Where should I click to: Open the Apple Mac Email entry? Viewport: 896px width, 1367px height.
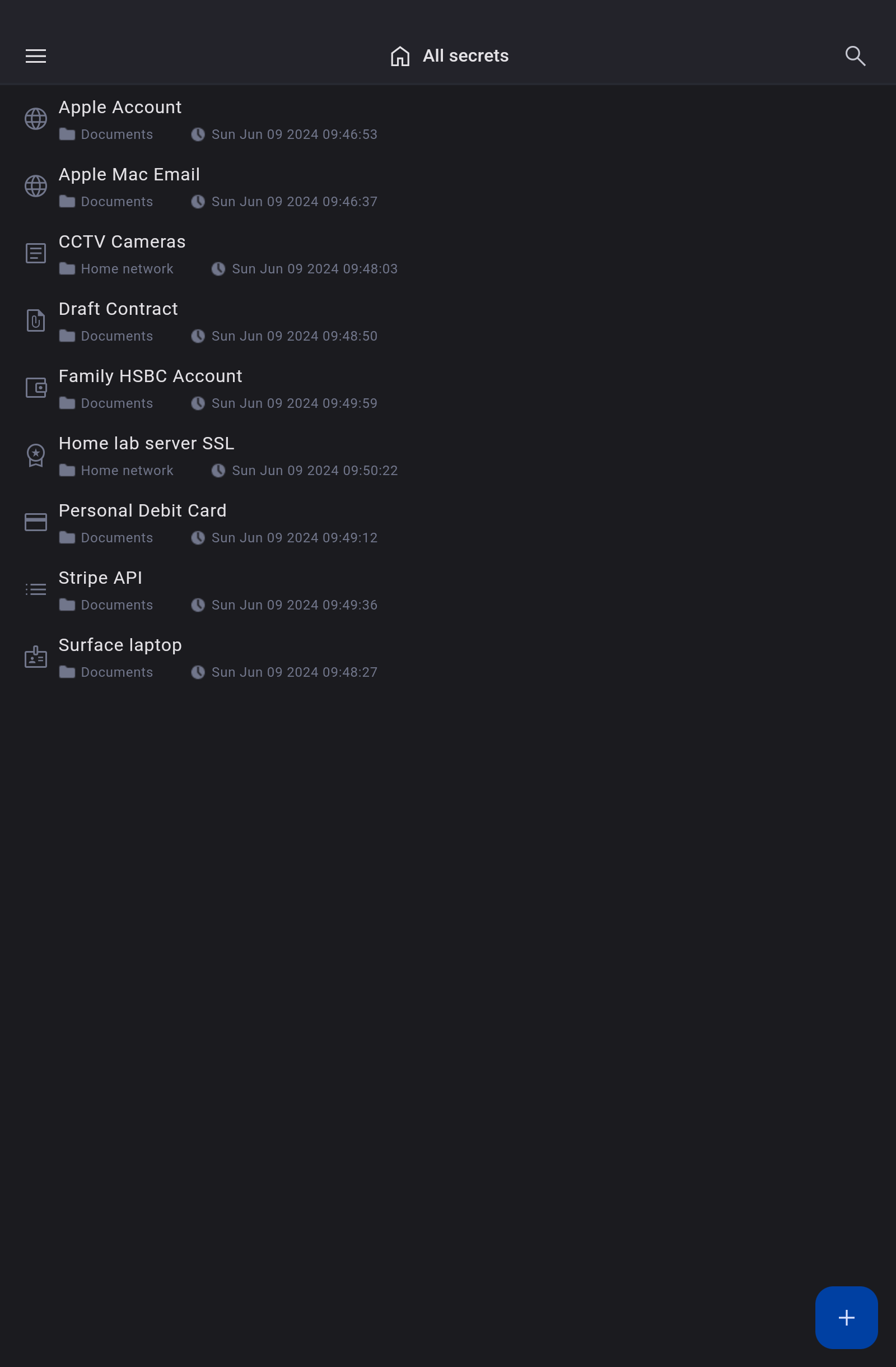pyautogui.click(x=447, y=186)
